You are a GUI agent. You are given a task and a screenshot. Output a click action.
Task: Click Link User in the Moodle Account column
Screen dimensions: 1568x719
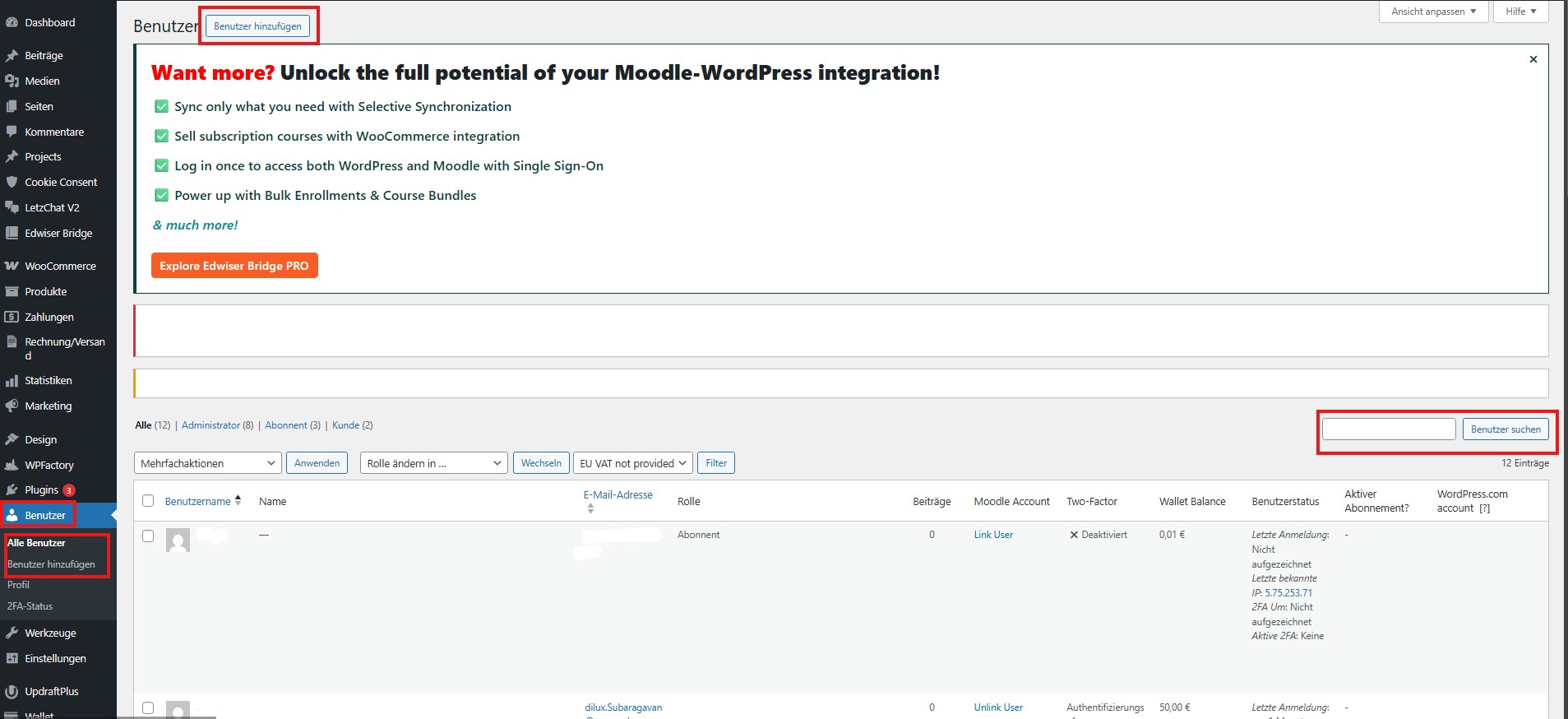993,535
